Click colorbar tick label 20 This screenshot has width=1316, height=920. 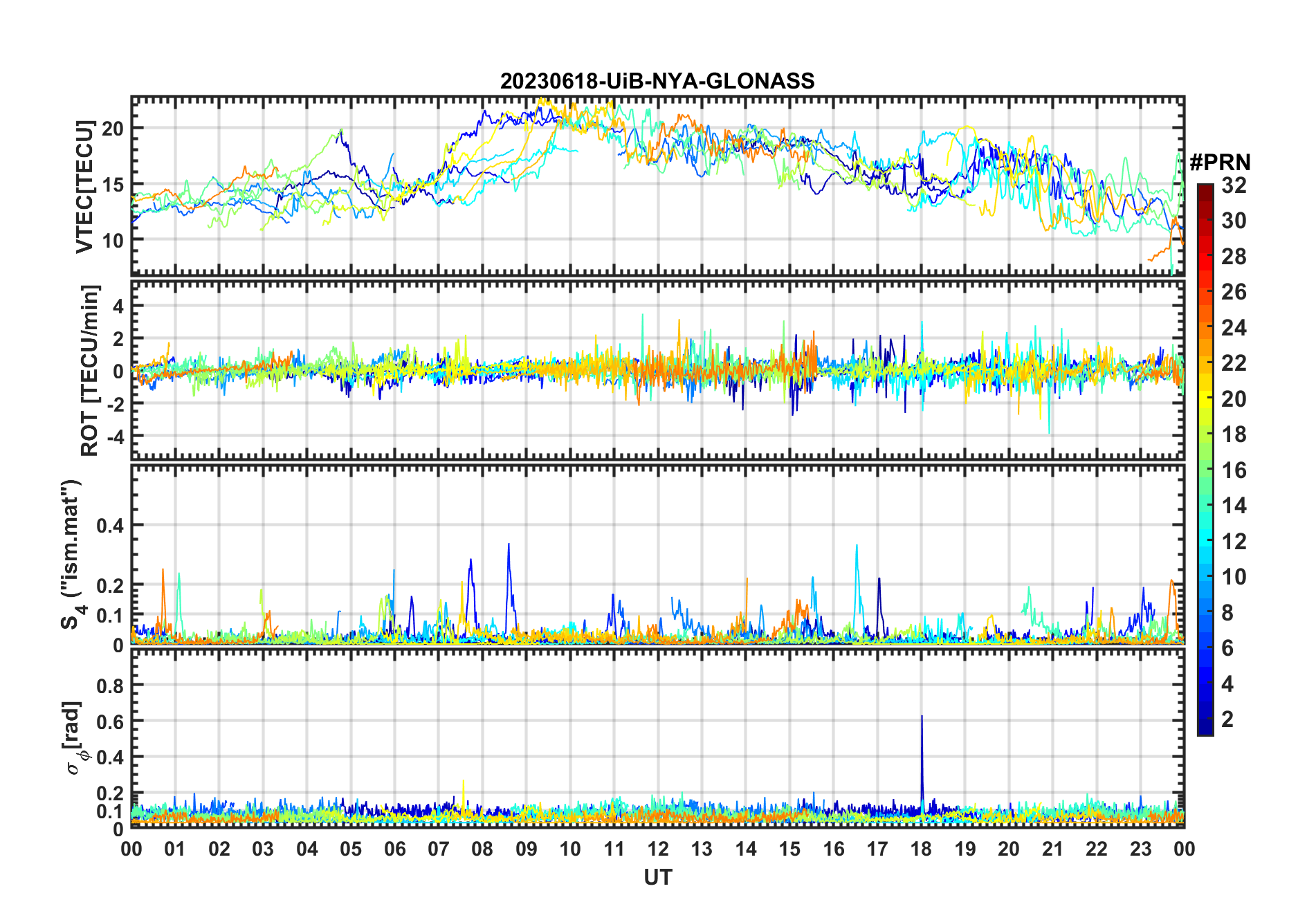[x=1234, y=399]
